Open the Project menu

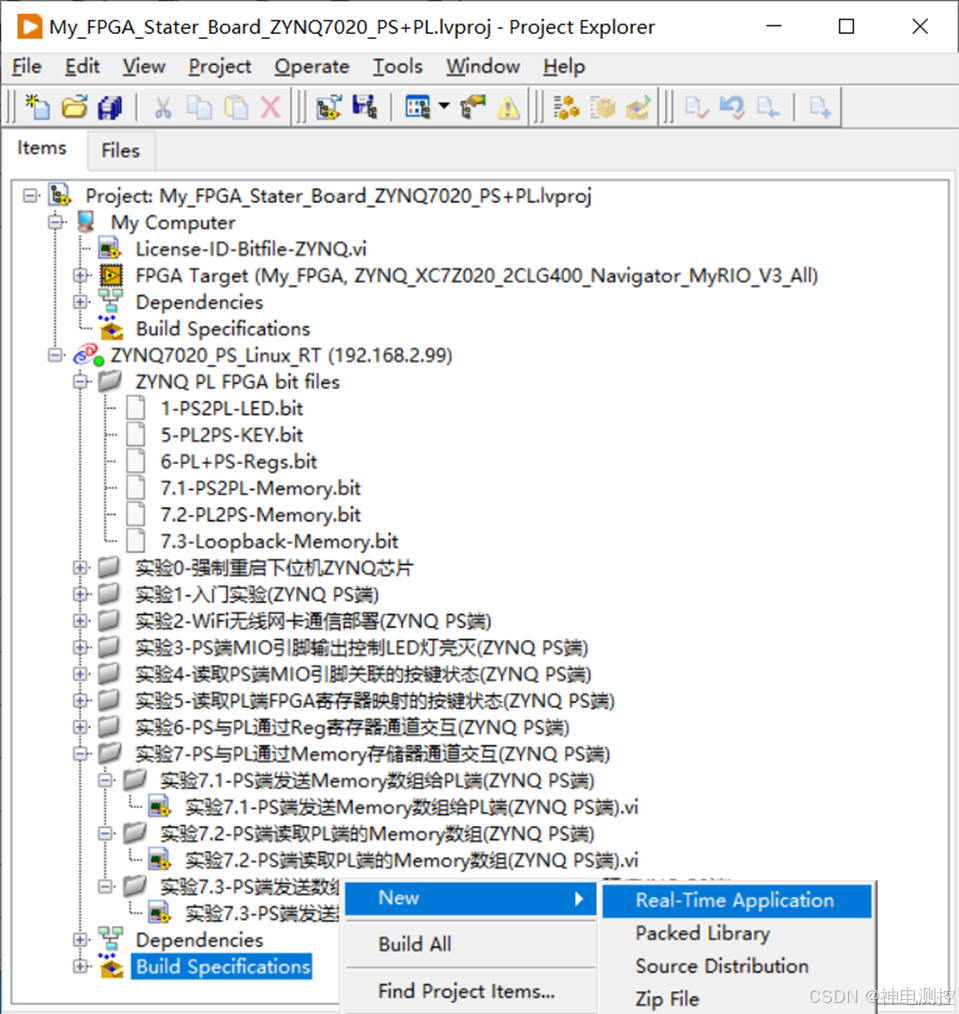(x=219, y=67)
